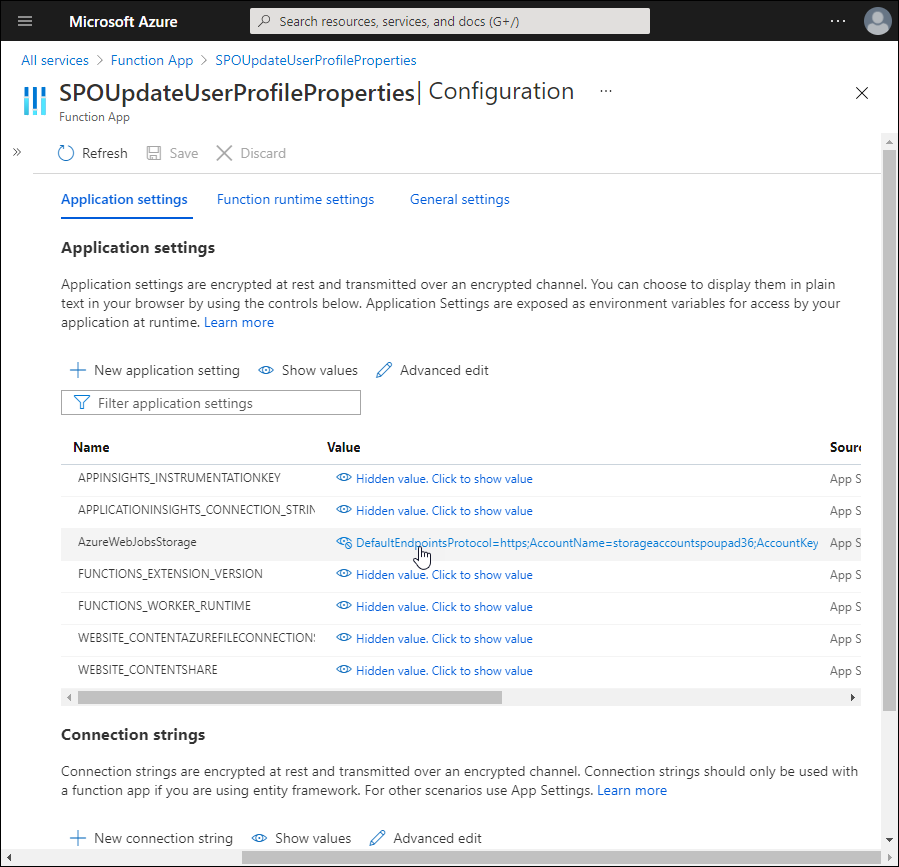The height and width of the screenshot is (867, 899).
Task: Switch to Function runtime settings tab
Action: click(x=295, y=200)
